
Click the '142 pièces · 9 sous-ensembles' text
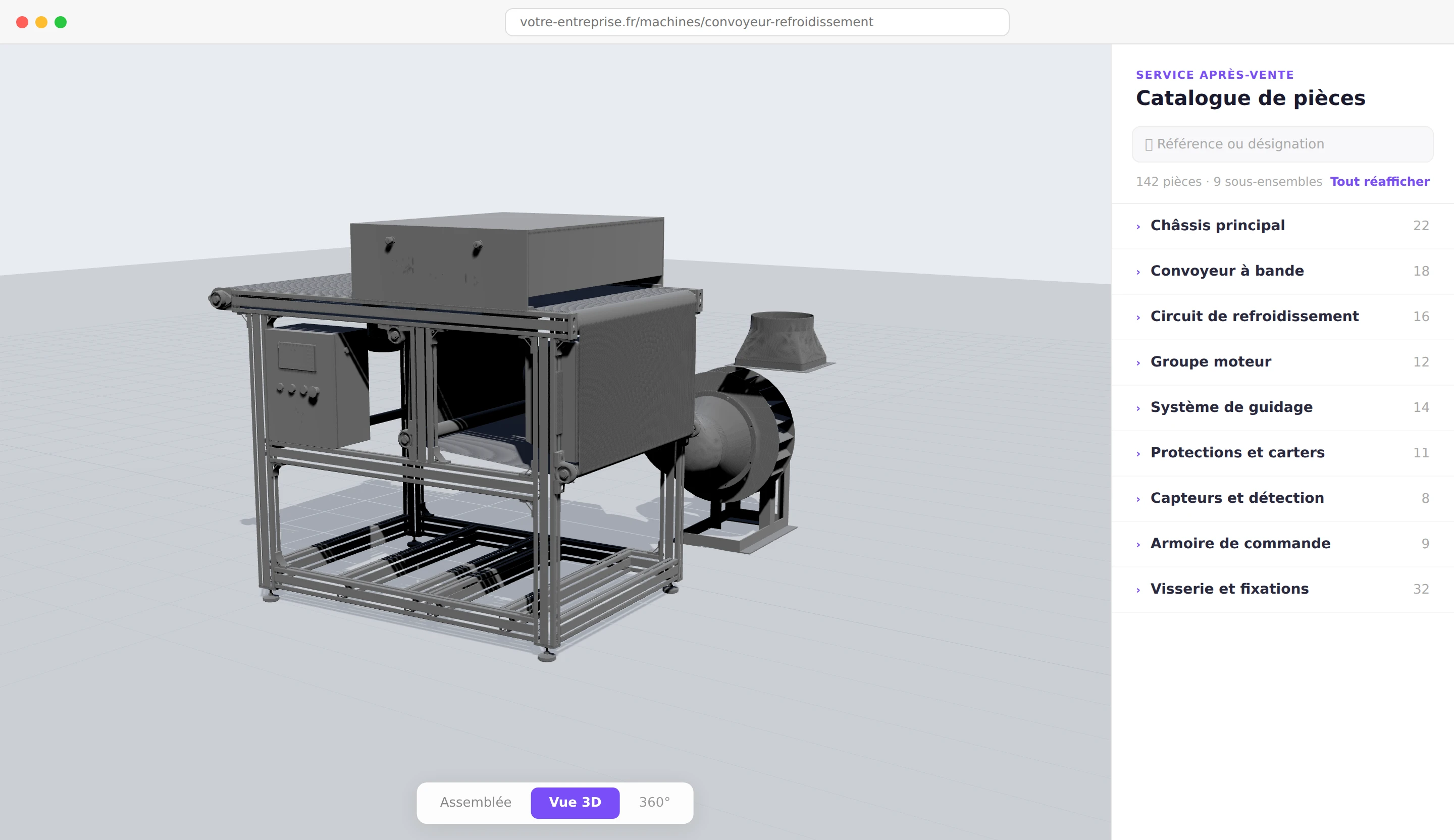pyautogui.click(x=1228, y=182)
